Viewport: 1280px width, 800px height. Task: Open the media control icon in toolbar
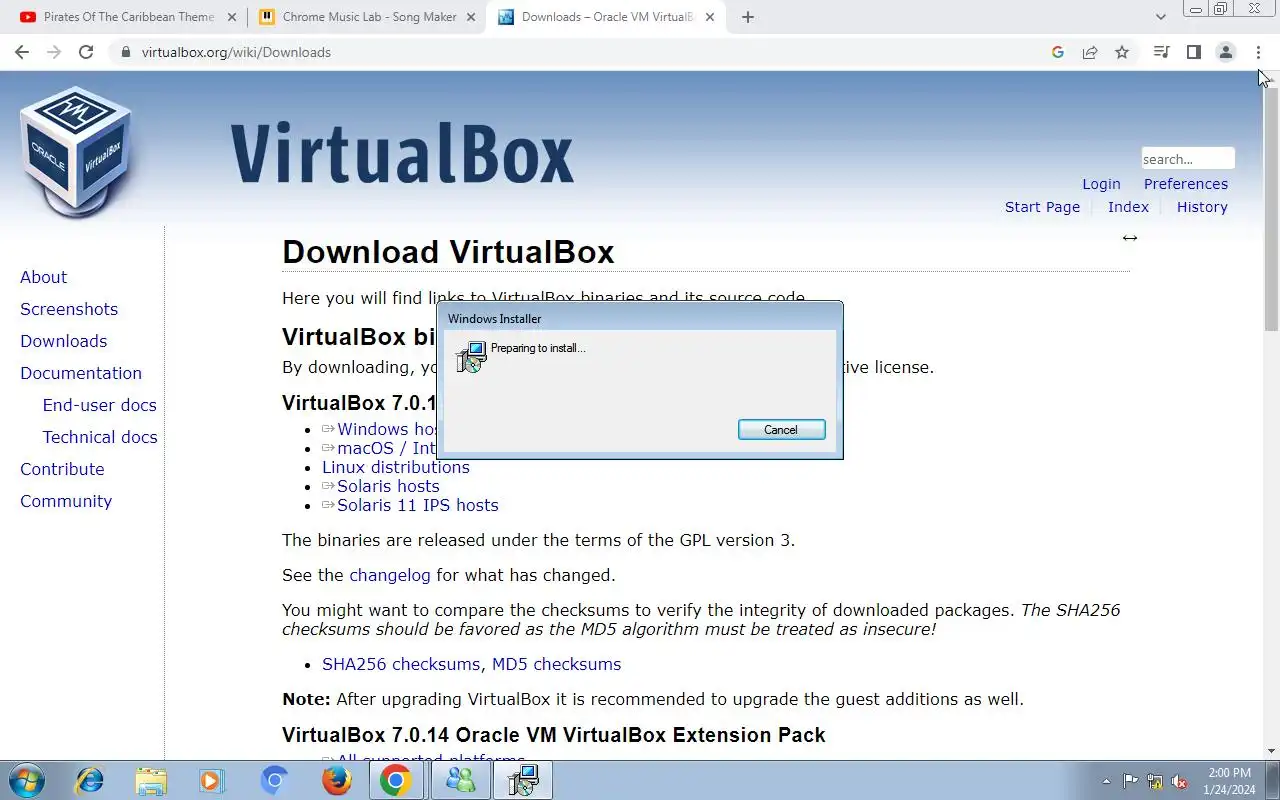pos(1161,52)
